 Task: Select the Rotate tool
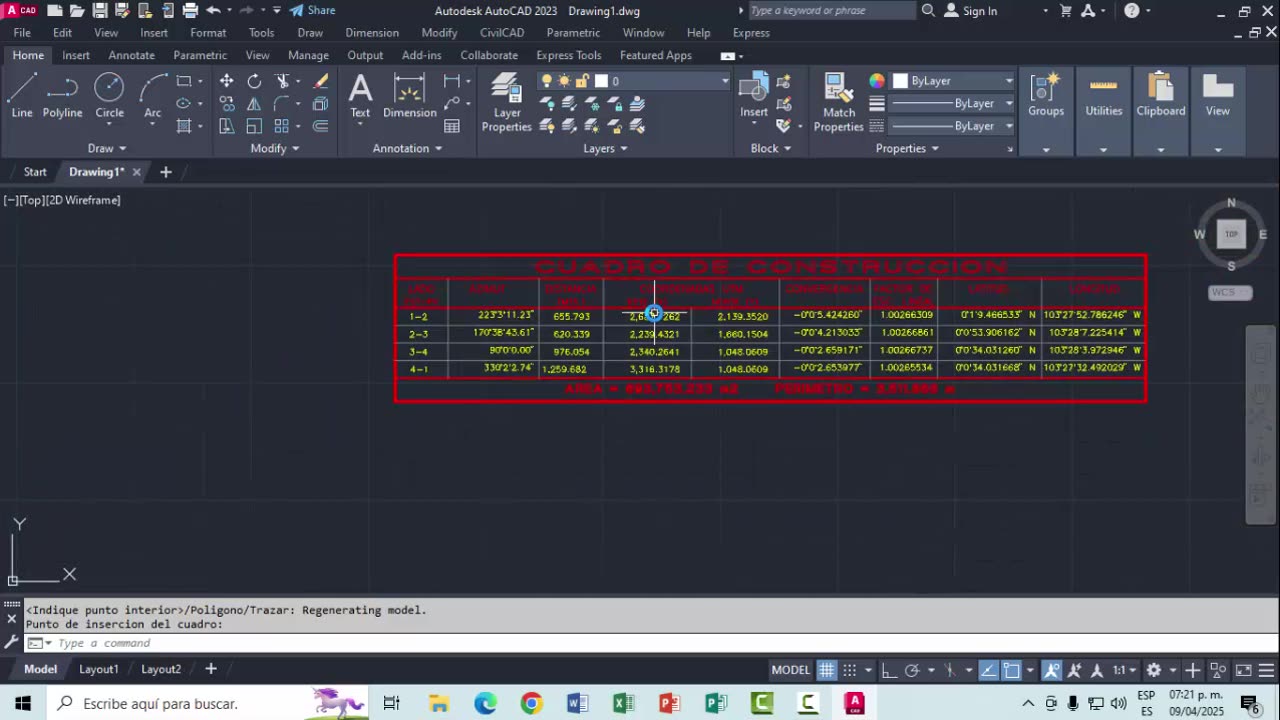click(x=254, y=81)
